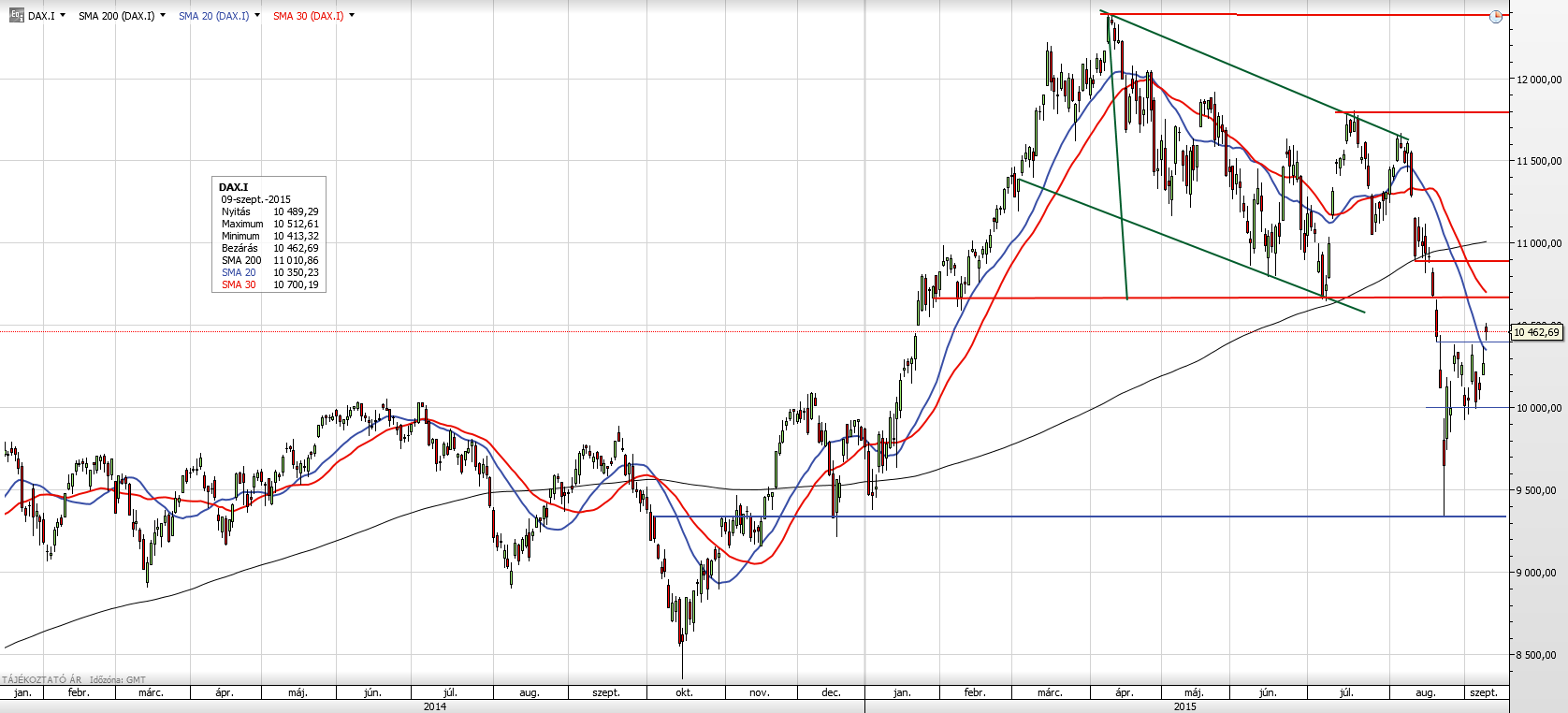
Task: Click the Bezárás row in the data box
Action: [269, 248]
